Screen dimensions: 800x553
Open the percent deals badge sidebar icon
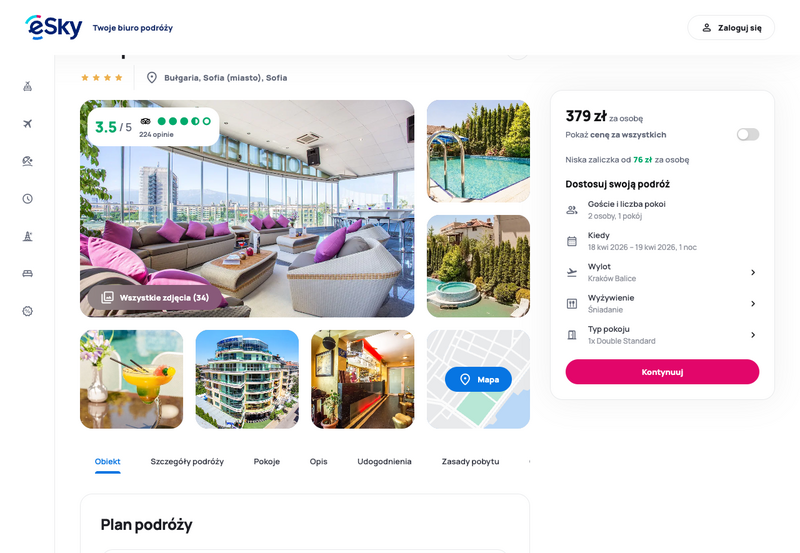[x=28, y=311]
